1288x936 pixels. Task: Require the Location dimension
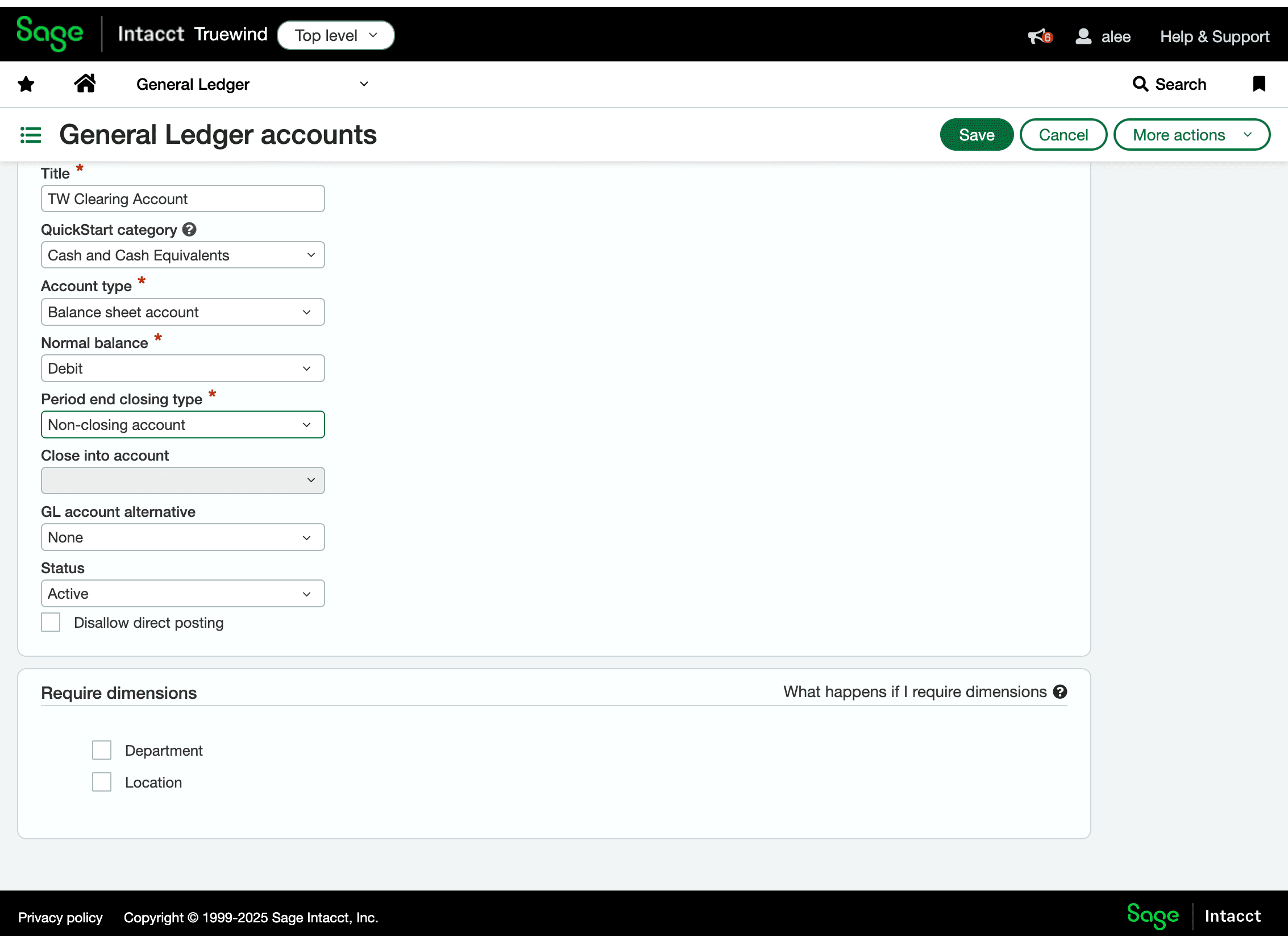pos(102,782)
